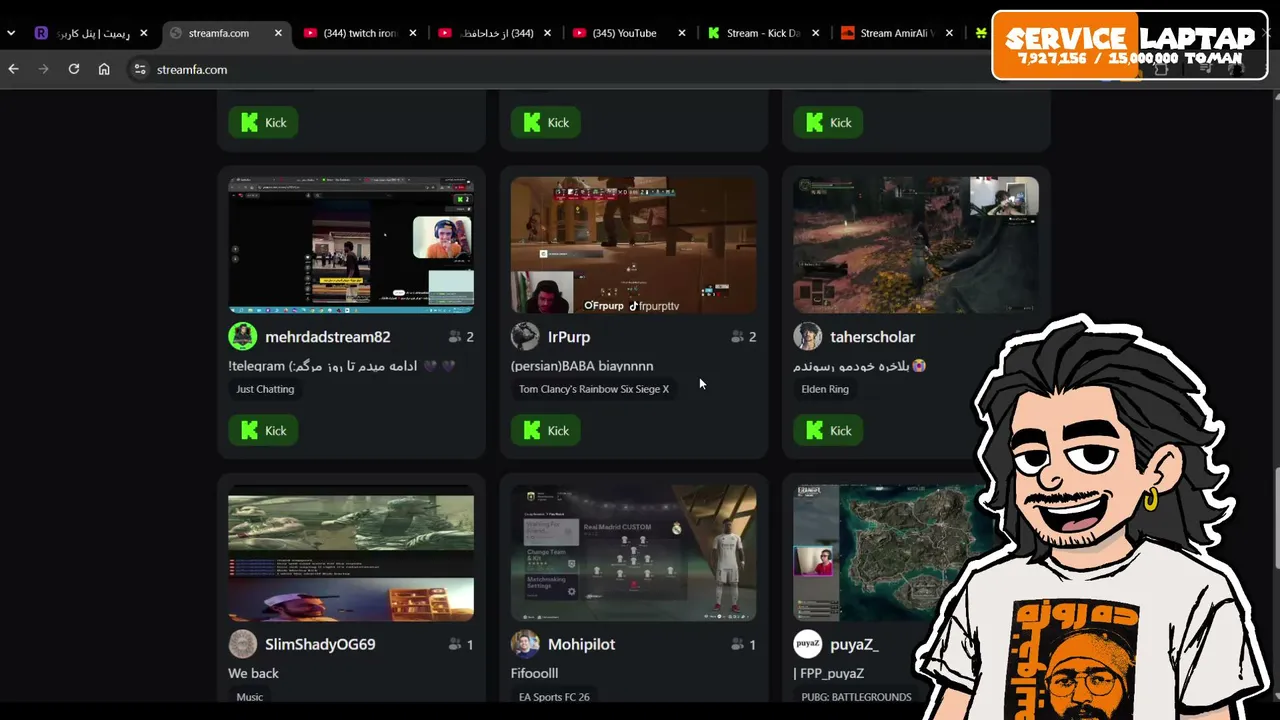The image size is (1280, 720).
Task: Click the stream title "Fifoolll"
Action: [534, 673]
